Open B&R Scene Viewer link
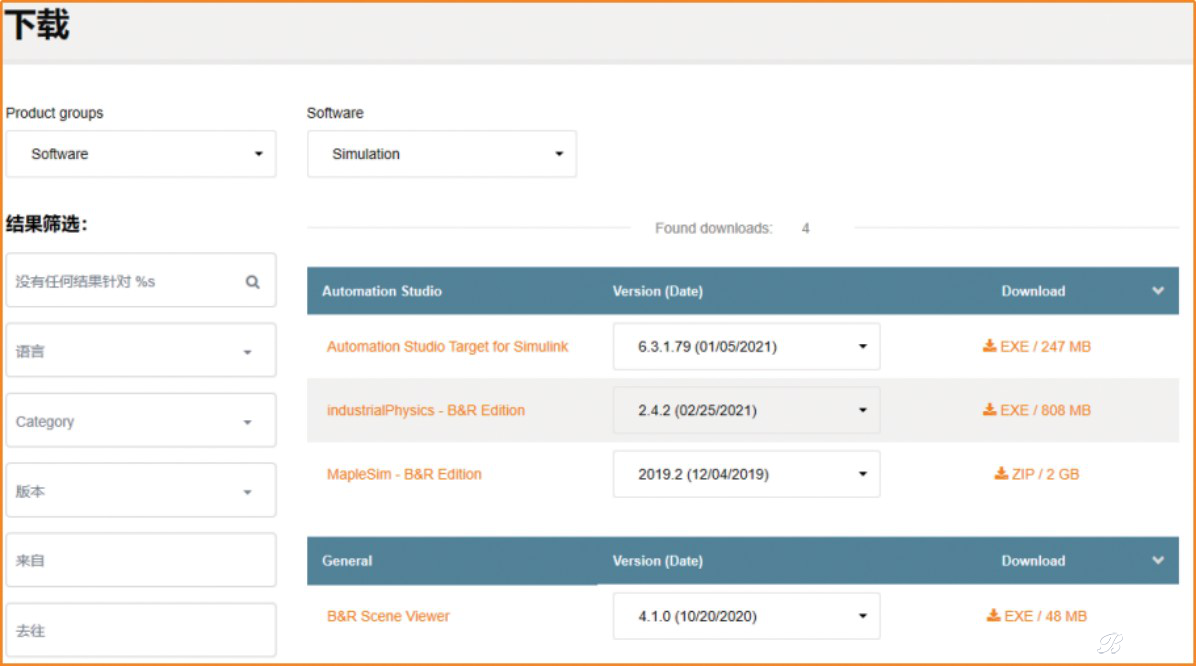1196x666 pixels. pyautogui.click(x=387, y=616)
